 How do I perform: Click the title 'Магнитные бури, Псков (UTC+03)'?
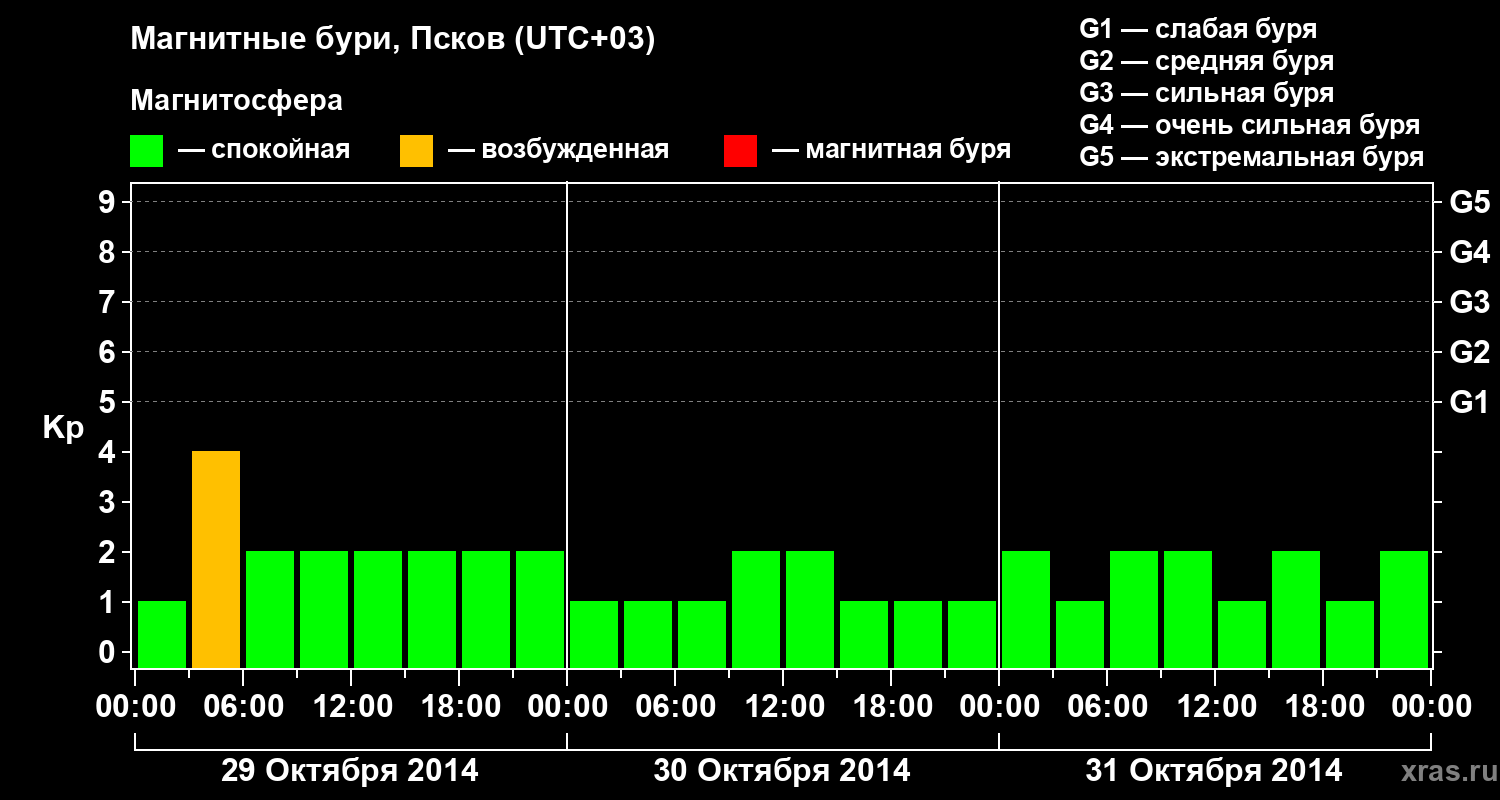(x=393, y=41)
